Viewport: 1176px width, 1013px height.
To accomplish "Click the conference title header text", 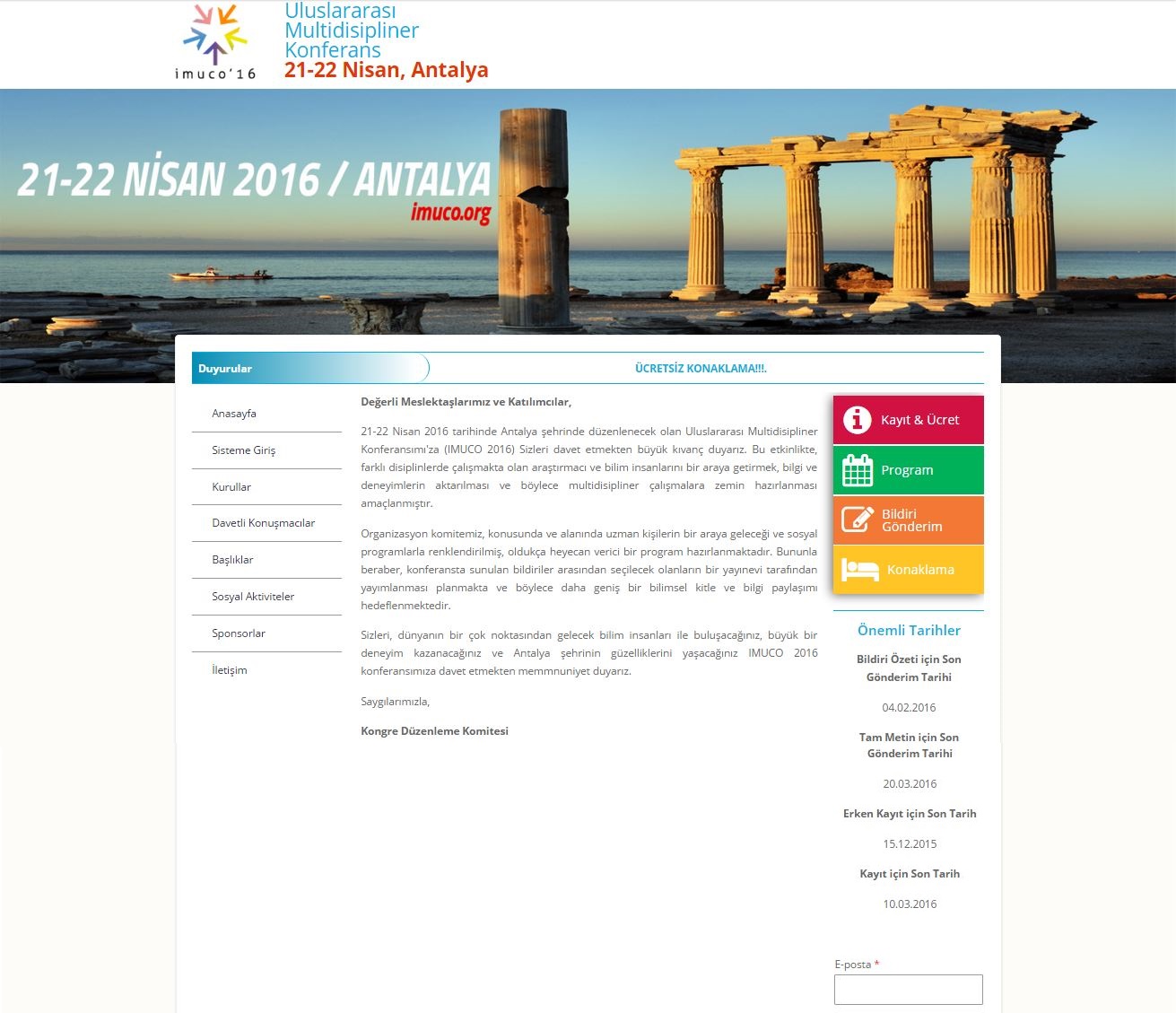I will click(352, 31).
